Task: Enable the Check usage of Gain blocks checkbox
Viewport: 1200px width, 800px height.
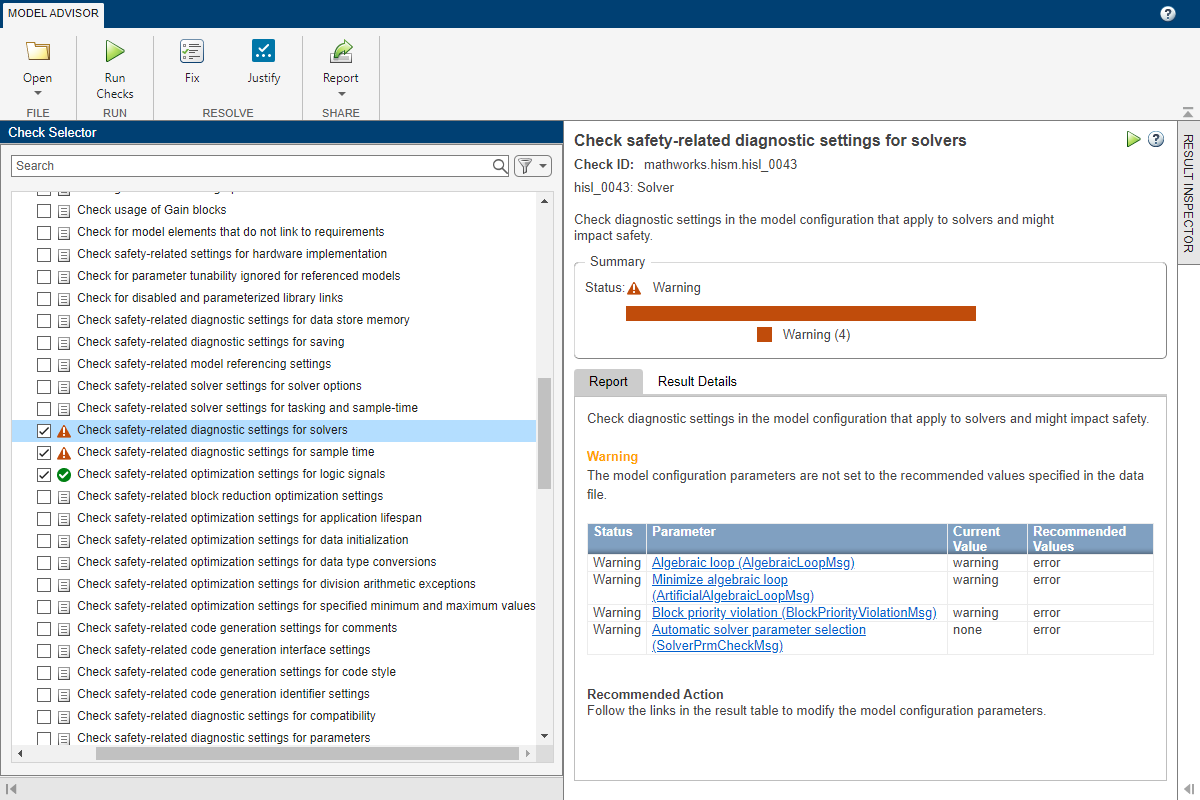Action: [x=44, y=211]
